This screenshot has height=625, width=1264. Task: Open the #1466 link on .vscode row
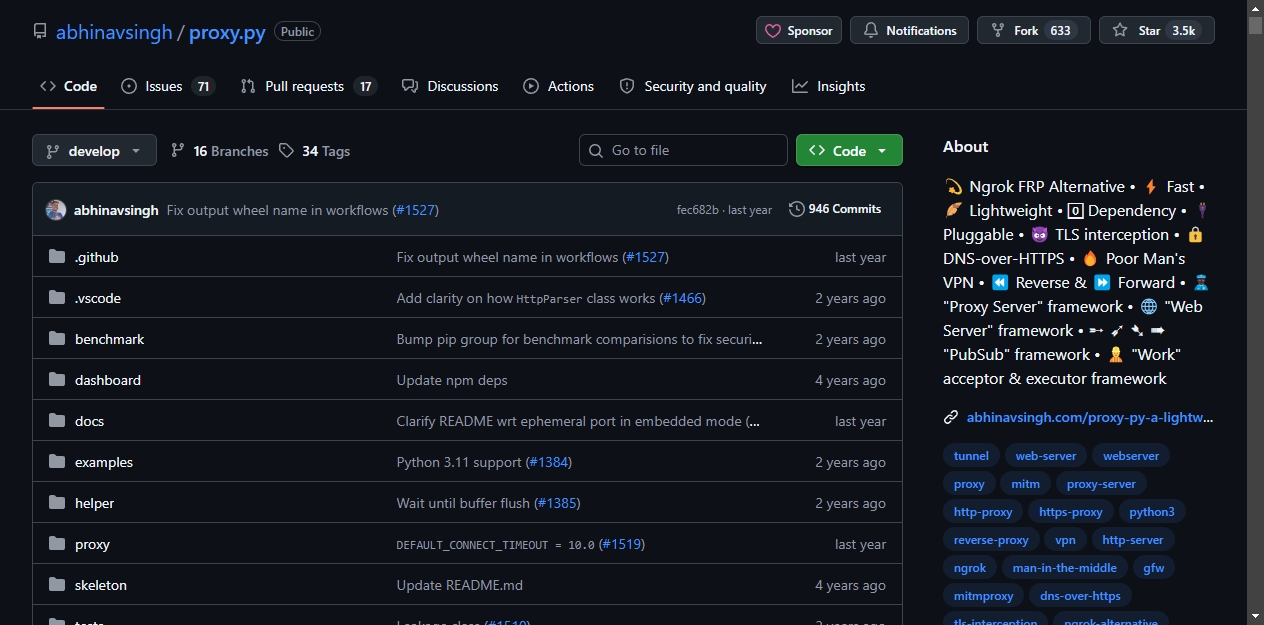[683, 298]
